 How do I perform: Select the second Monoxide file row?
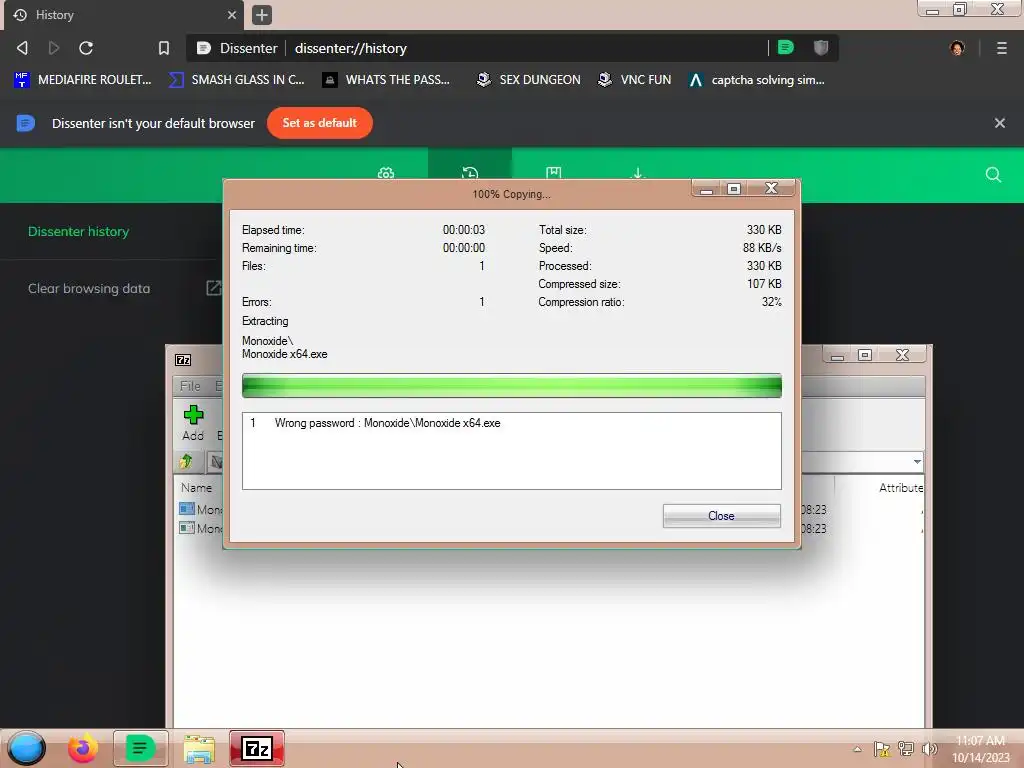click(200, 528)
